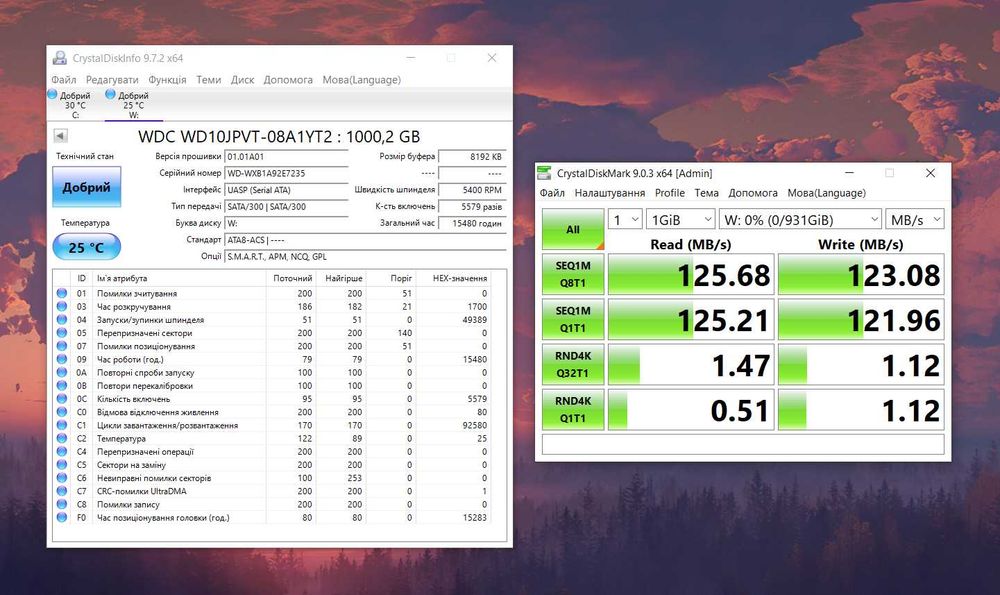Open Файл menu in CrystalDiskInfo
This screenshot has height=595, width=1000.
(64, 80)
